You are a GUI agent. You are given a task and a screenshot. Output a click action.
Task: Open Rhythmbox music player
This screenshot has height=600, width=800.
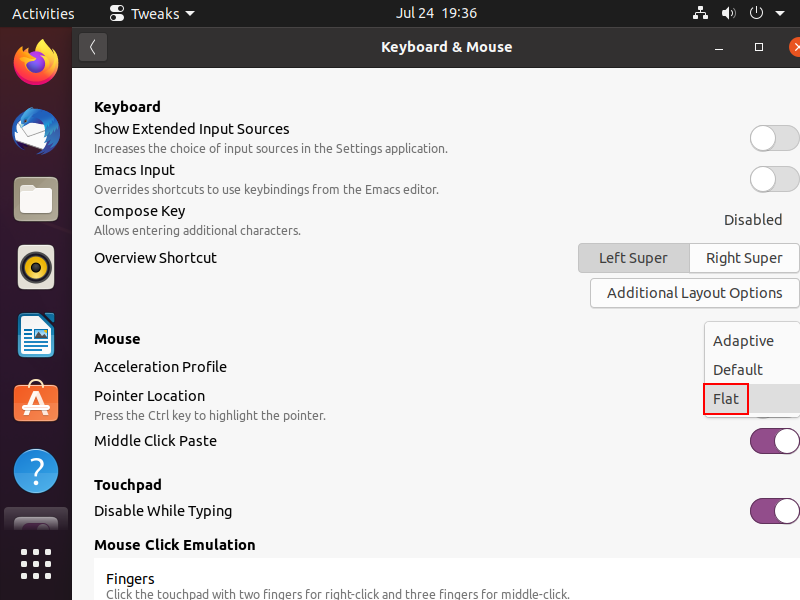[36, 267]
